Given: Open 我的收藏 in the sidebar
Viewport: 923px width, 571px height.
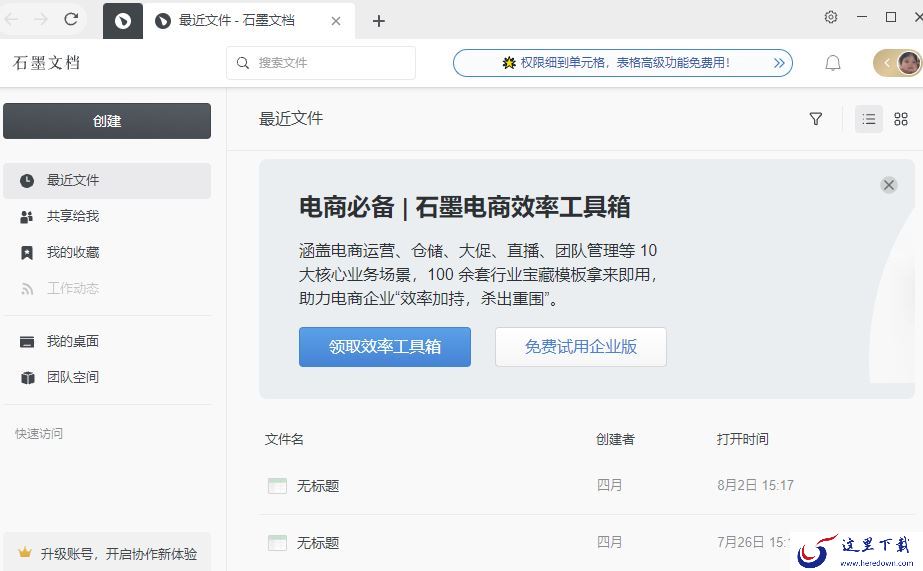Looking at the screenshot, I should [x=107, y=253].
